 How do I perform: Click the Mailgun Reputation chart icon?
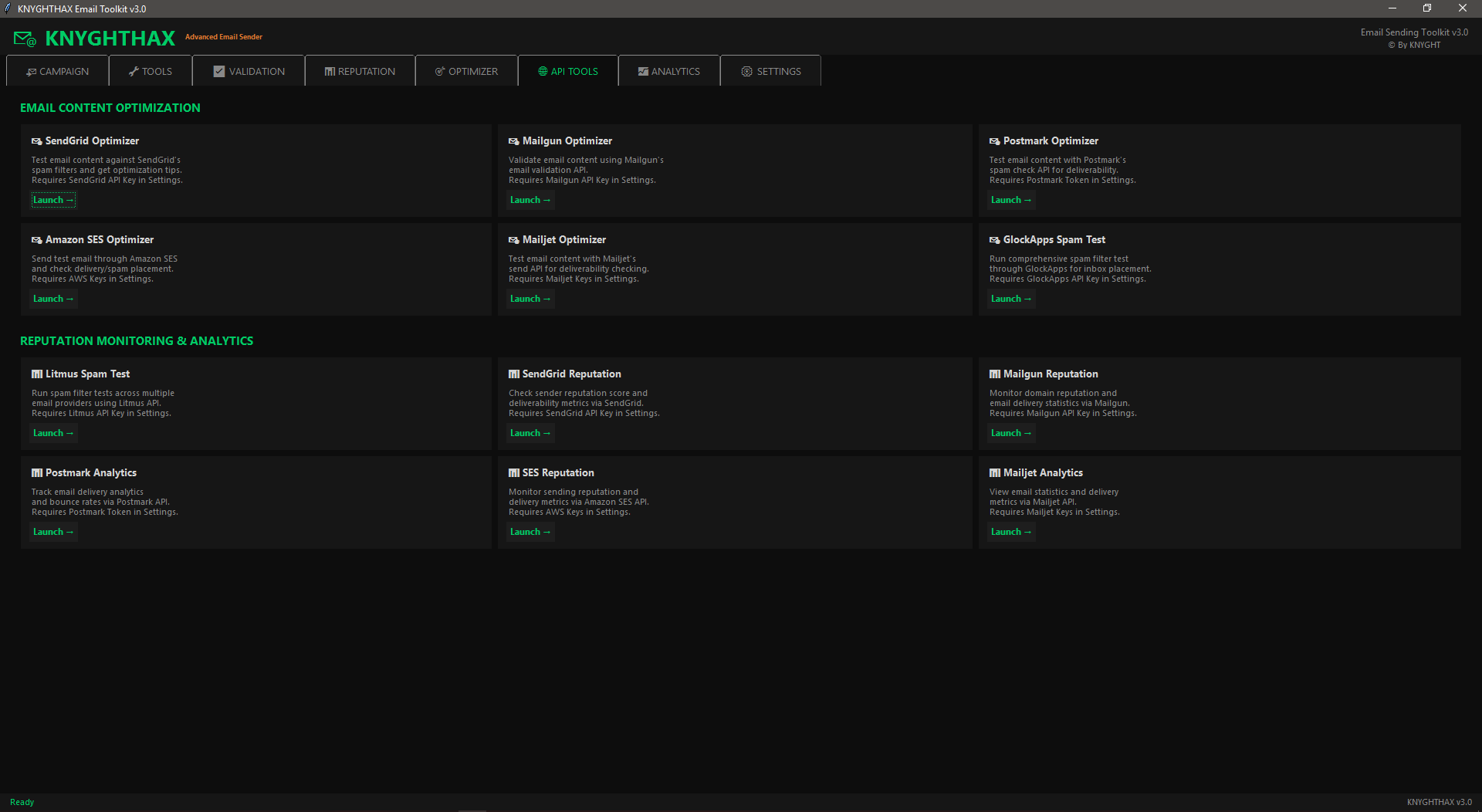tap(995, 374)
